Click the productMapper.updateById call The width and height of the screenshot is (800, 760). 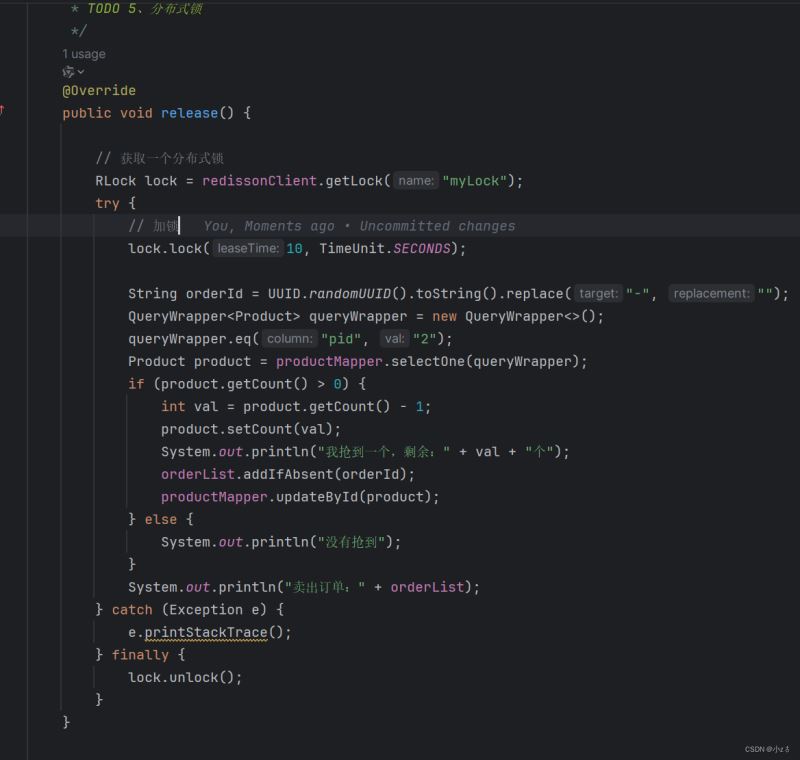[299, 497]
